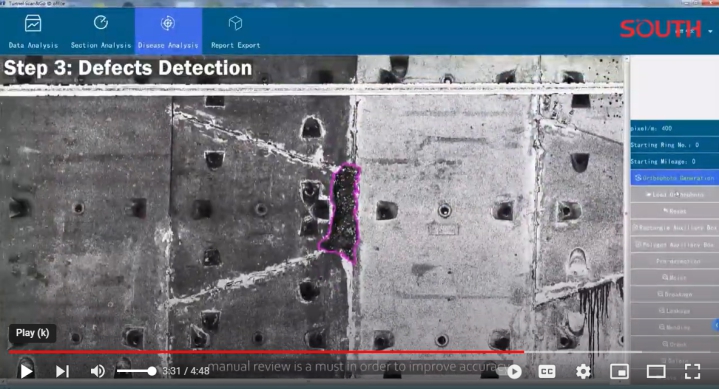Screen dimensions: 719x389
Task: Collapse the side panel with blue arrow
Action: [716, 325]
